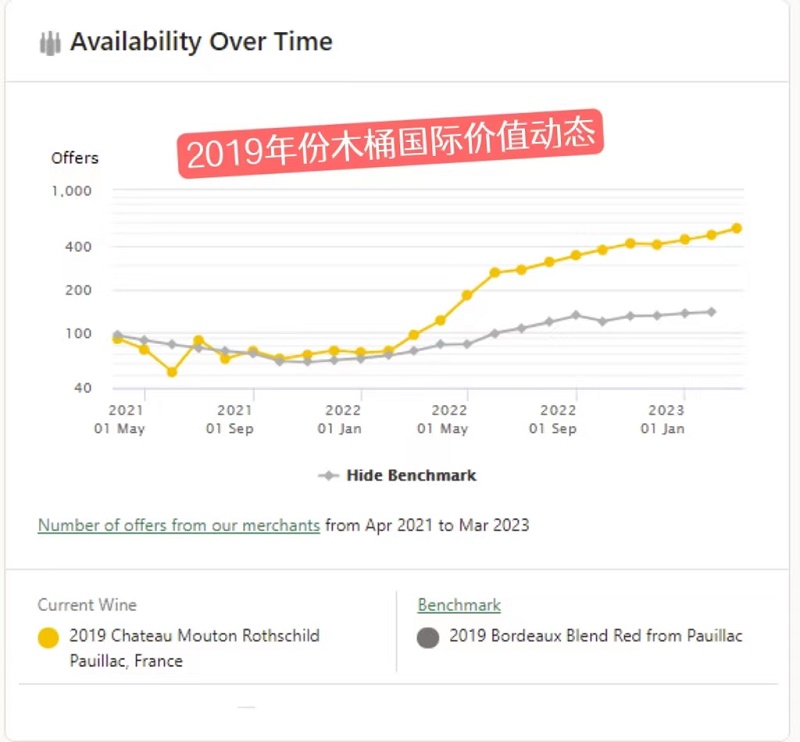
Task: Click 'from Apr 2021 to Mar 2023' text
Action: pyautogui.click(x=427, y=525)
